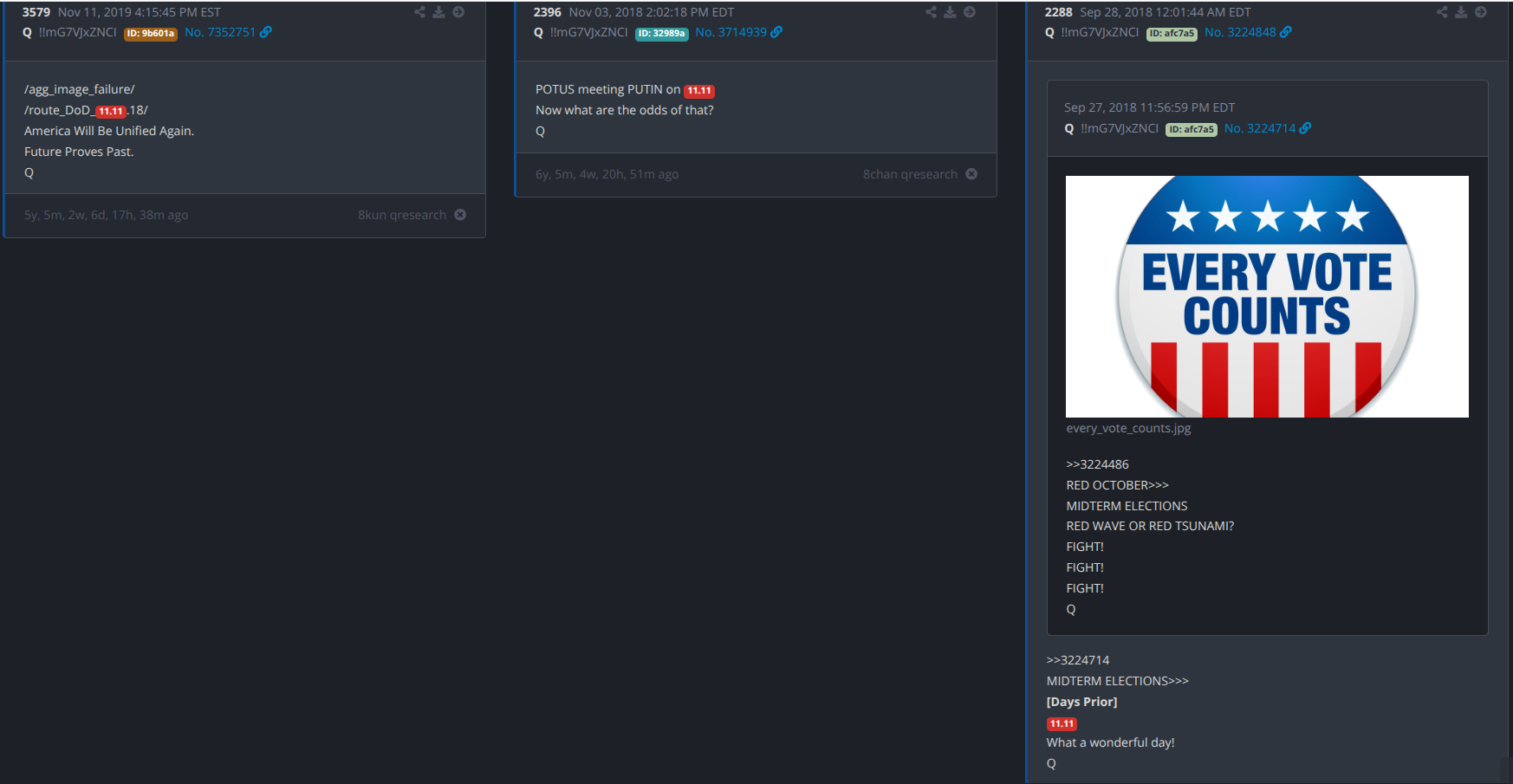Click text 'Future Proves Past.'
The width and height of the screenshot is (1513, 784).
[79, 152]
